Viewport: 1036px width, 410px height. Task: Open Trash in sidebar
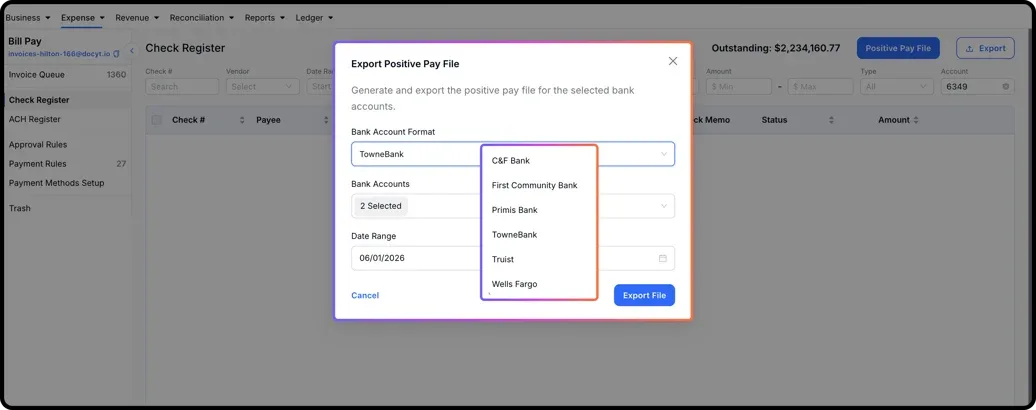[20, 208]
